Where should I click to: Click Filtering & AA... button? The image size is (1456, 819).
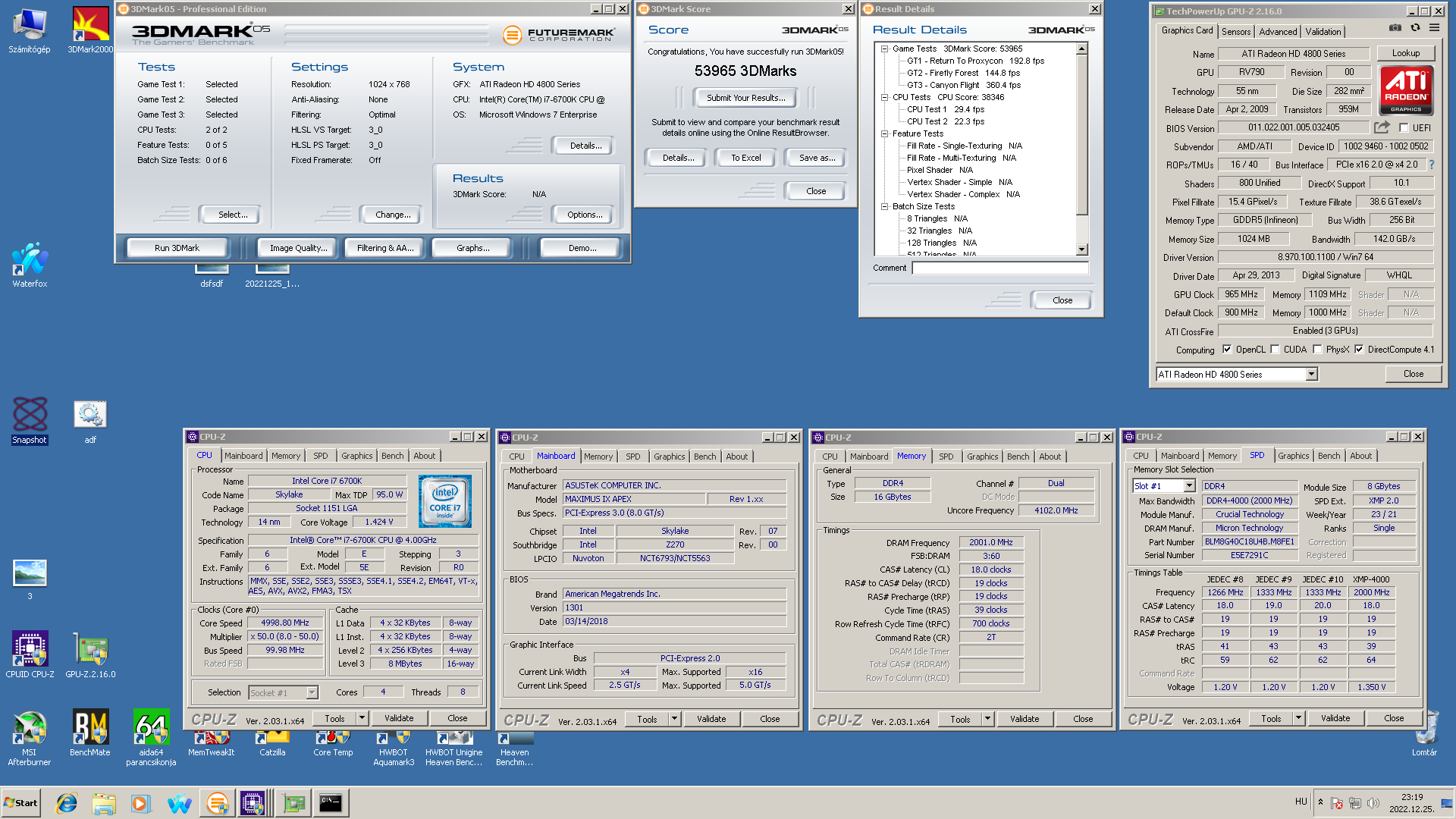coord(385,248)
